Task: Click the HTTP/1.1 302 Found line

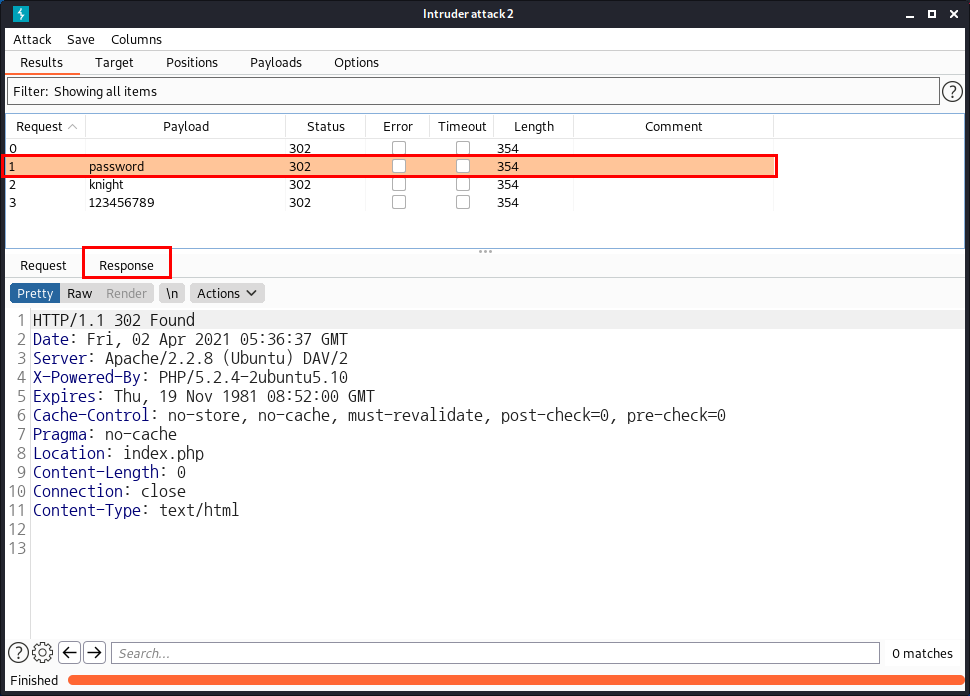Action: click(114, 320)
